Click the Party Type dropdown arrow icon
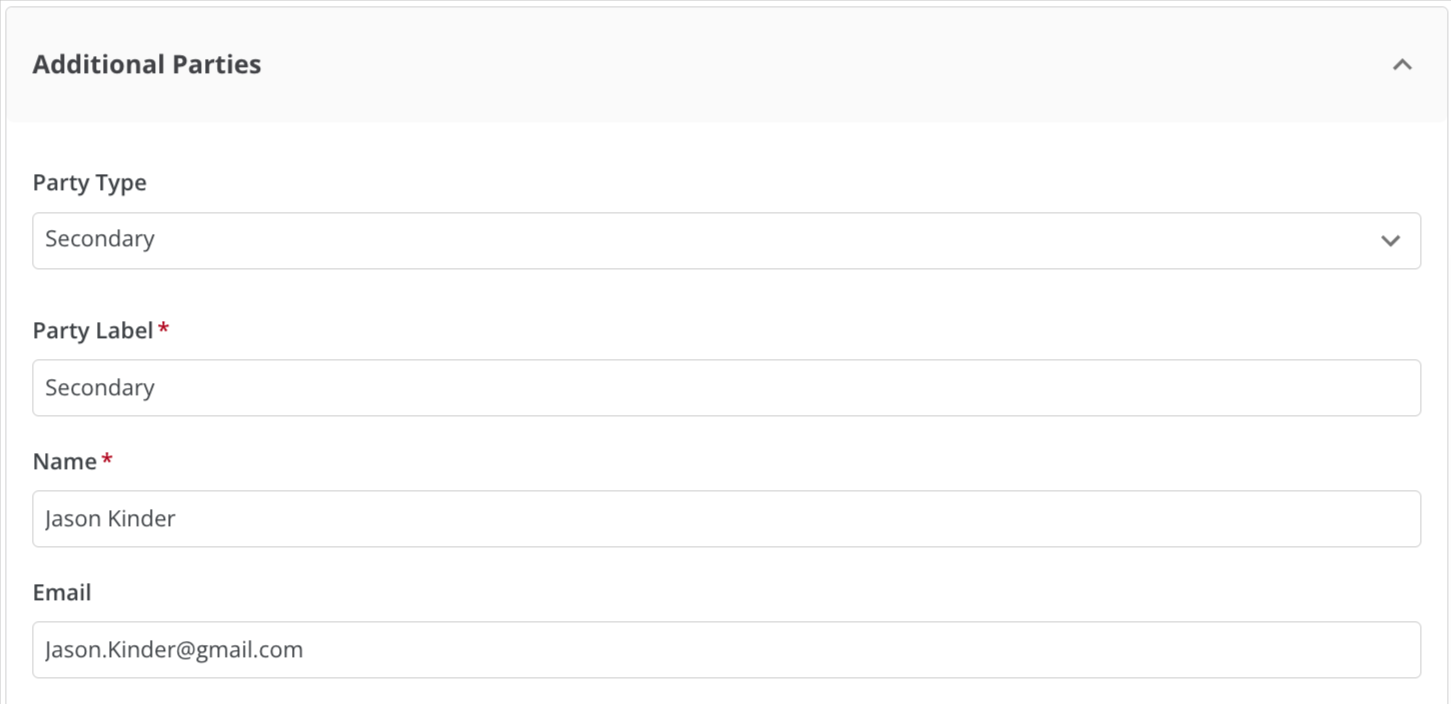Screen dimensions: 1451x704 click(x=1390, y=240)
